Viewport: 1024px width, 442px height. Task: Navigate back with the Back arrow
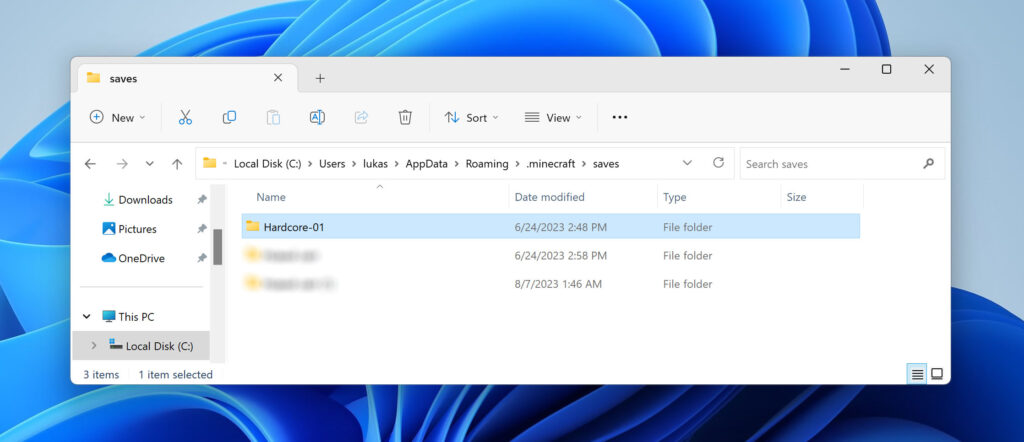(90, 164)
